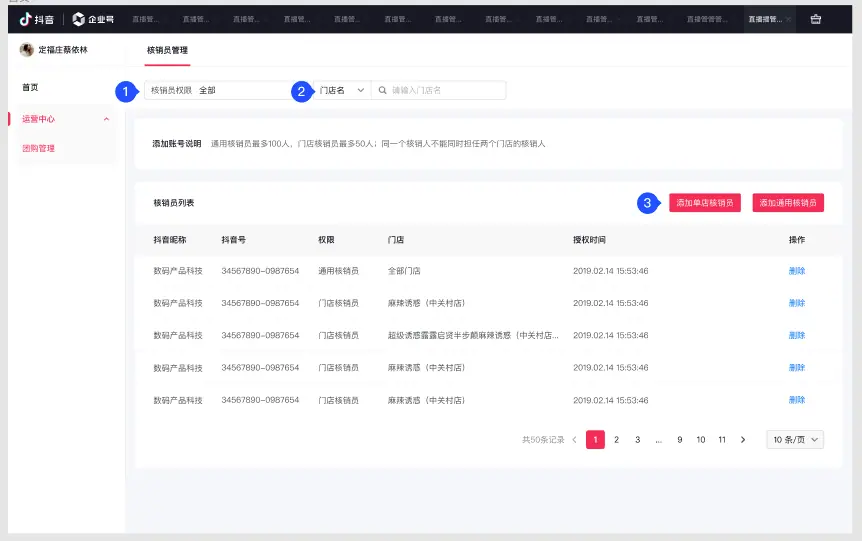Collapse the 运营中心 sidebar section chevron
Screen dimensions: 862x541
pyautogui.click(x=107, y=119)
